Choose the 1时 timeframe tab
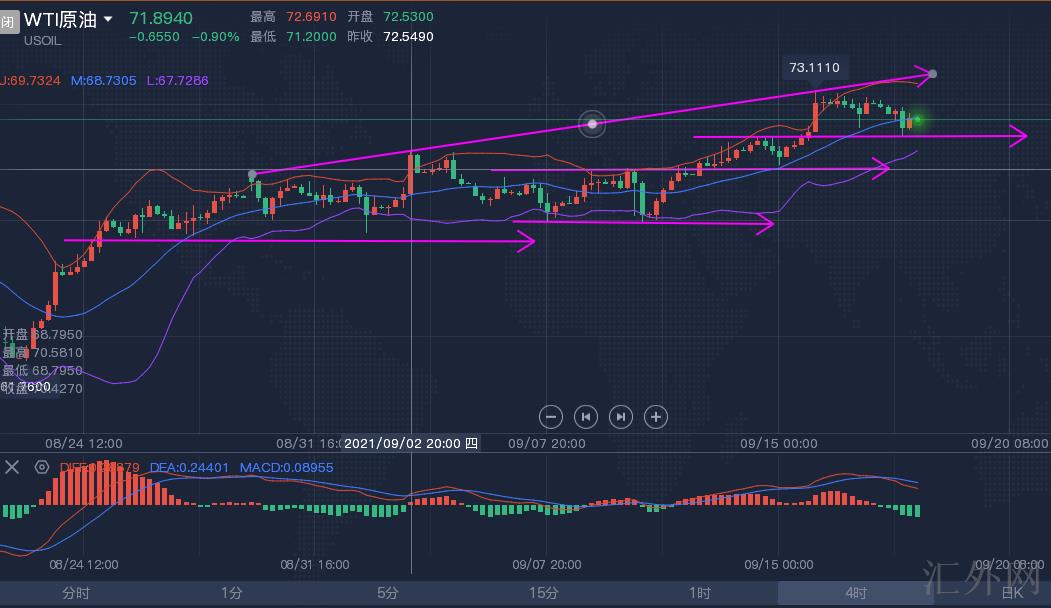 click(700, 593)
